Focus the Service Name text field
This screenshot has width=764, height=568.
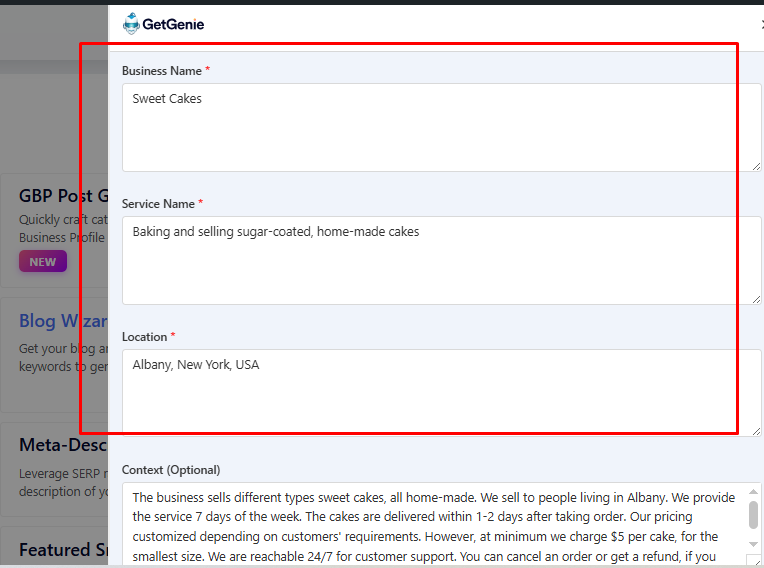440,260
